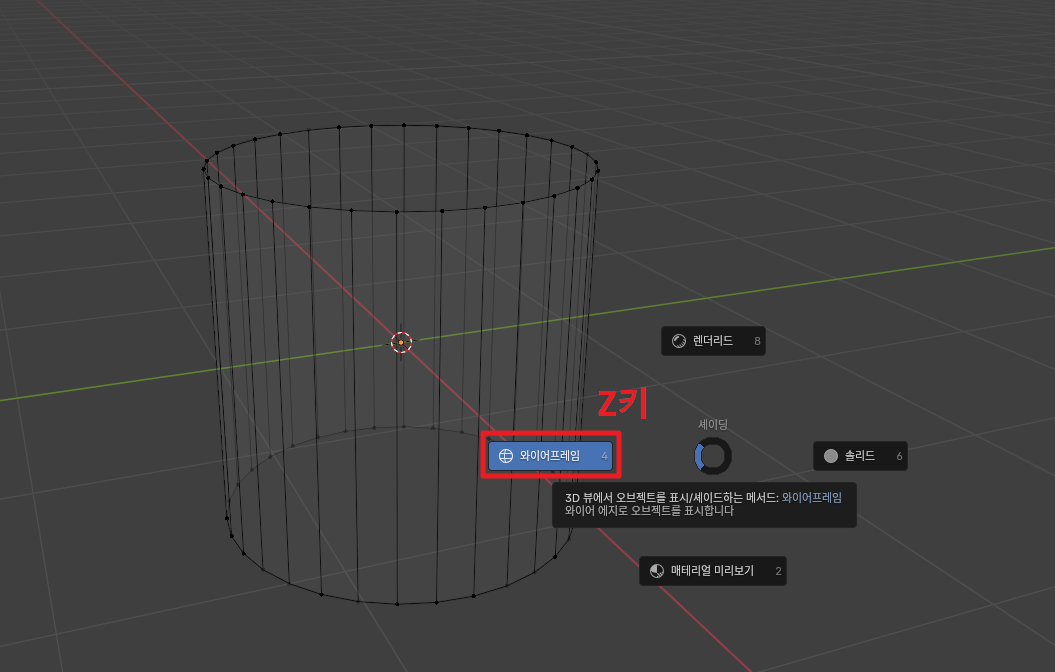The height and width of the screenshot is (672, 1055).
Task: Click the solid circle icon beside 솔리드
Action: [831, 456]
